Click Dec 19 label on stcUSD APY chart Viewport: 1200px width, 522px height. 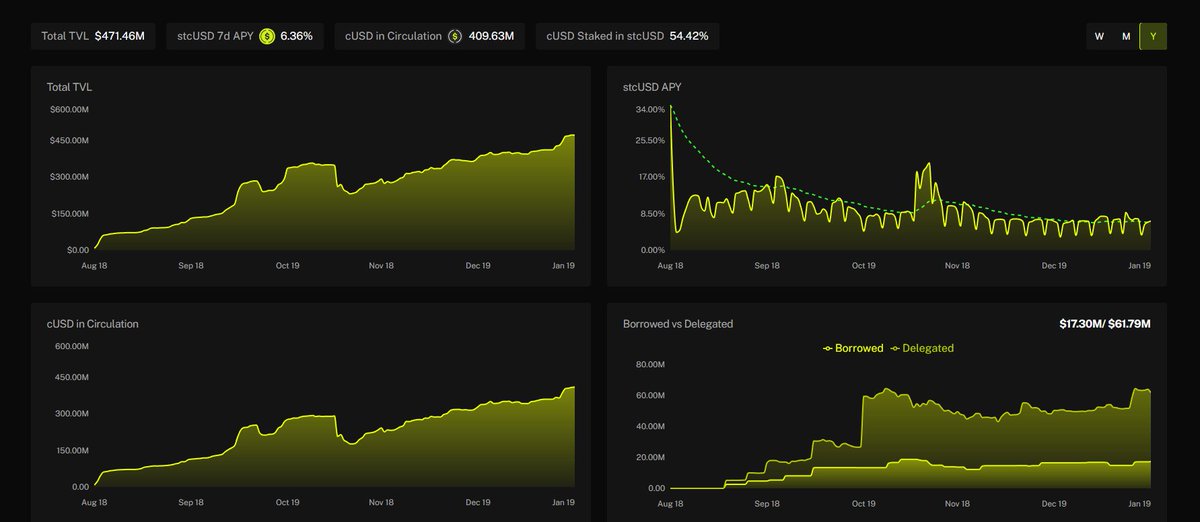coord(1054,265)
